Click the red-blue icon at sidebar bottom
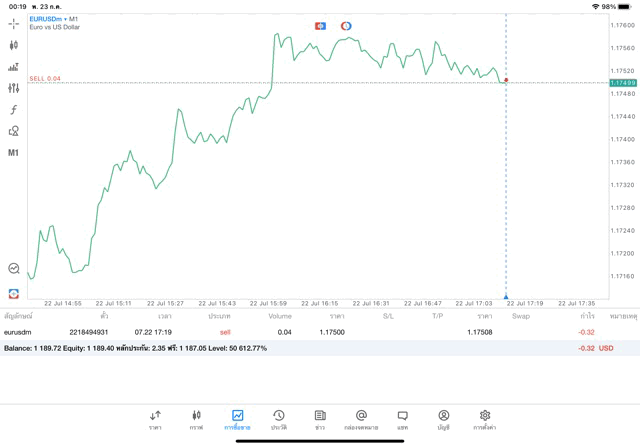The image size is (640, 447). (13, 294)
